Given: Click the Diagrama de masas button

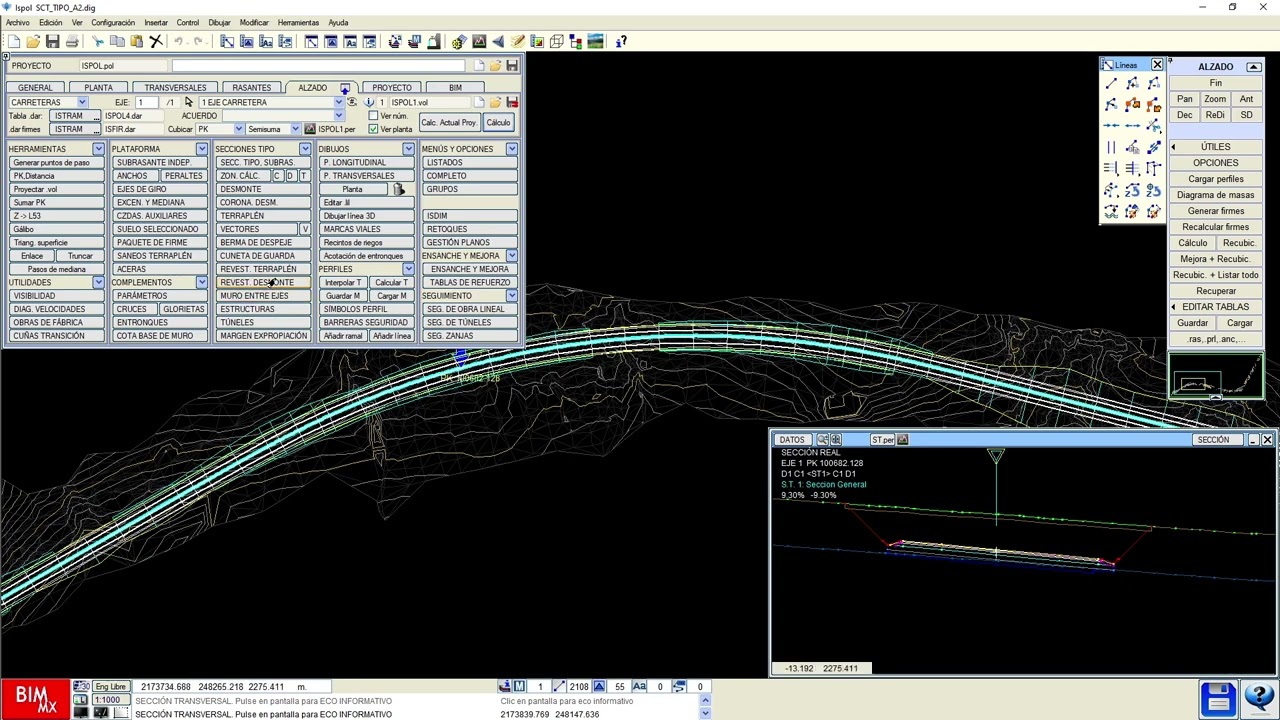Looking at the screenshot, I should tap(1215, 195).
